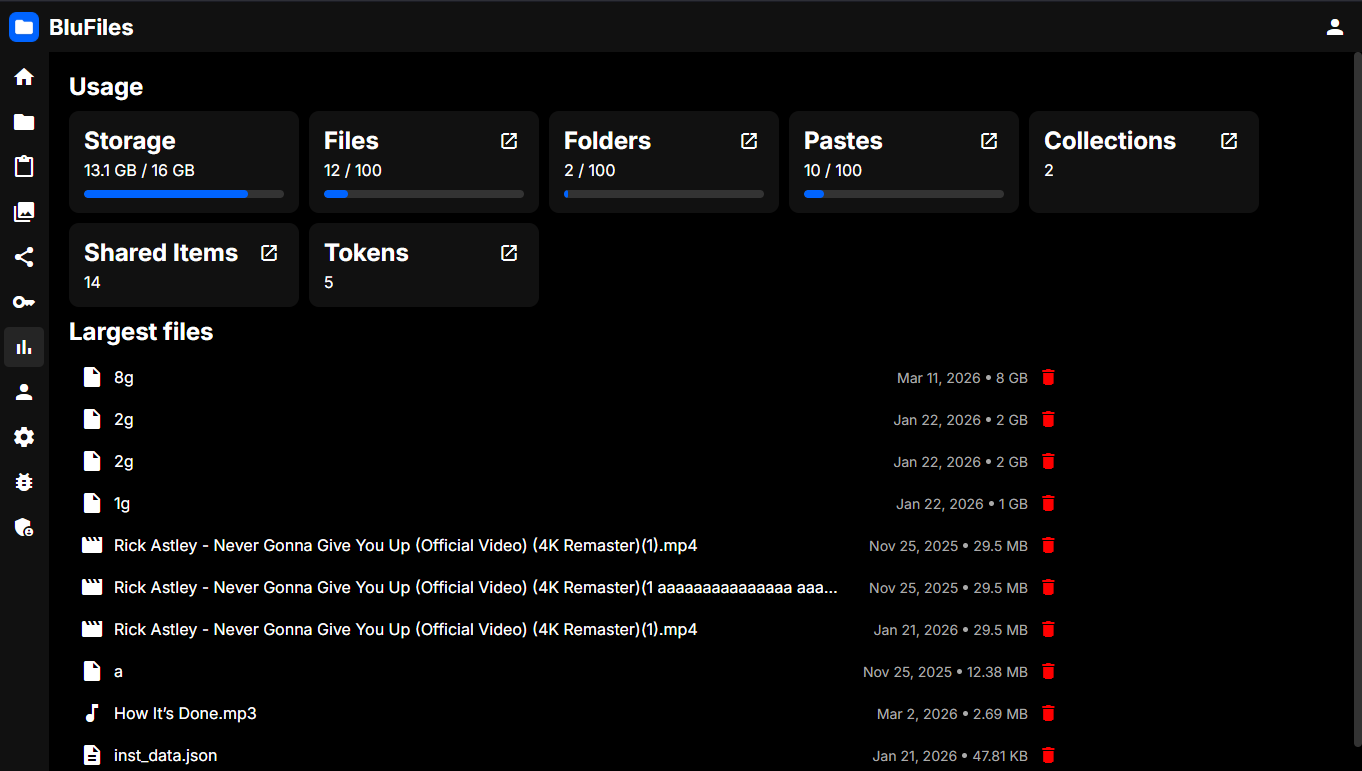1362x771 pixels.
Task: Open the bug report icon in sidebar
Action: [24, 482]
